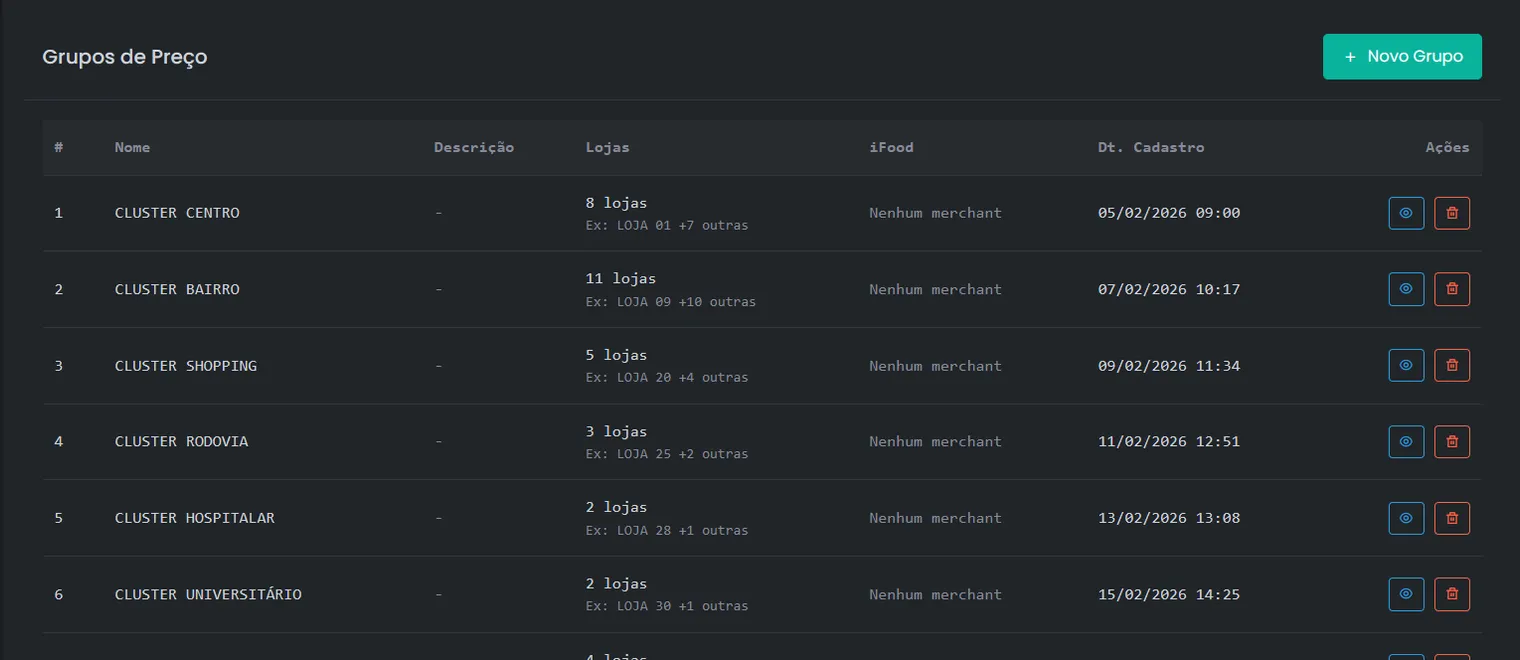Click 'Ex: LOJA 20 +4 outras'
The image size is (1520, 660).
click(x=667, y=378)
